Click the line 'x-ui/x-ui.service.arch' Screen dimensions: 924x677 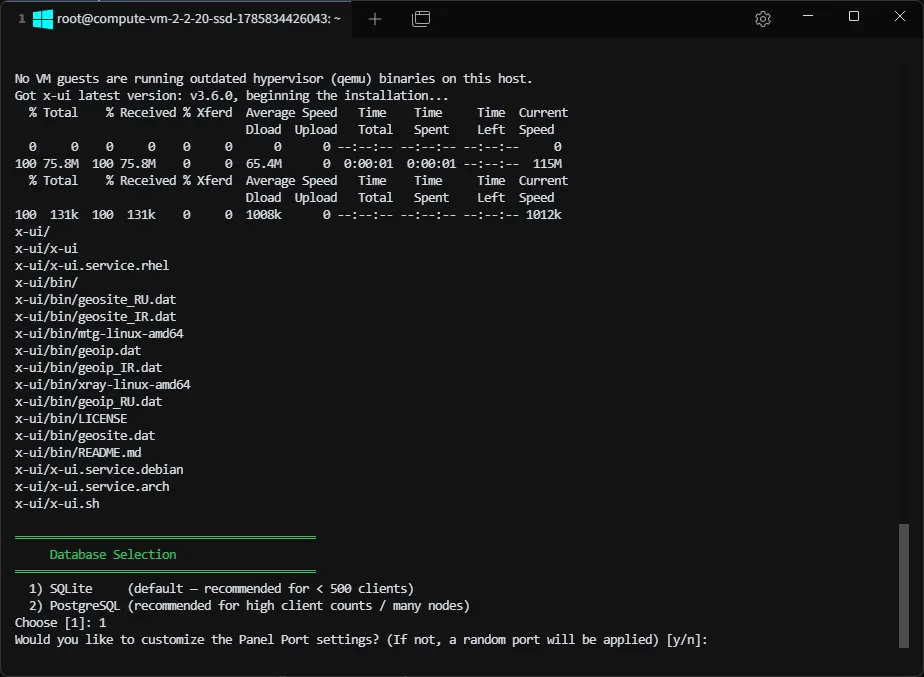tap(92, 487)
